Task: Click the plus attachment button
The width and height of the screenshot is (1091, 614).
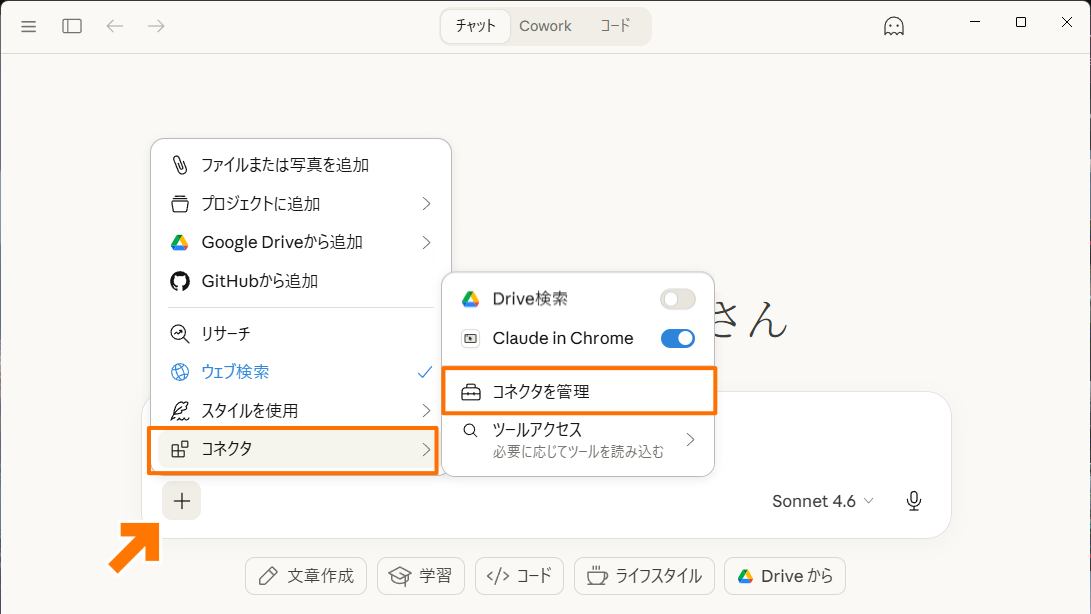Action: pyautogui.click(x=181, y=500)
